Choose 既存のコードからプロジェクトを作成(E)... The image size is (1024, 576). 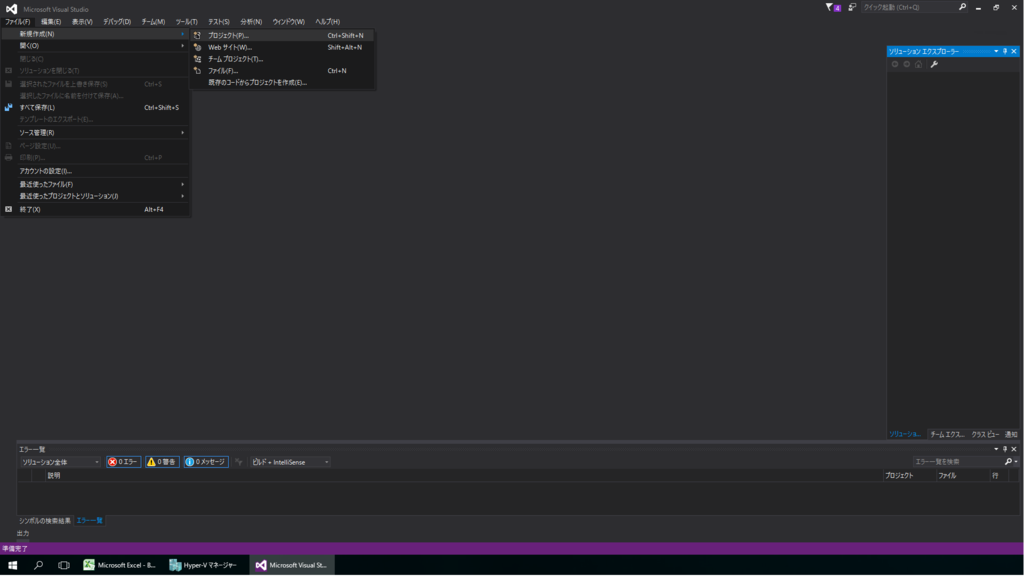point(282,82)
